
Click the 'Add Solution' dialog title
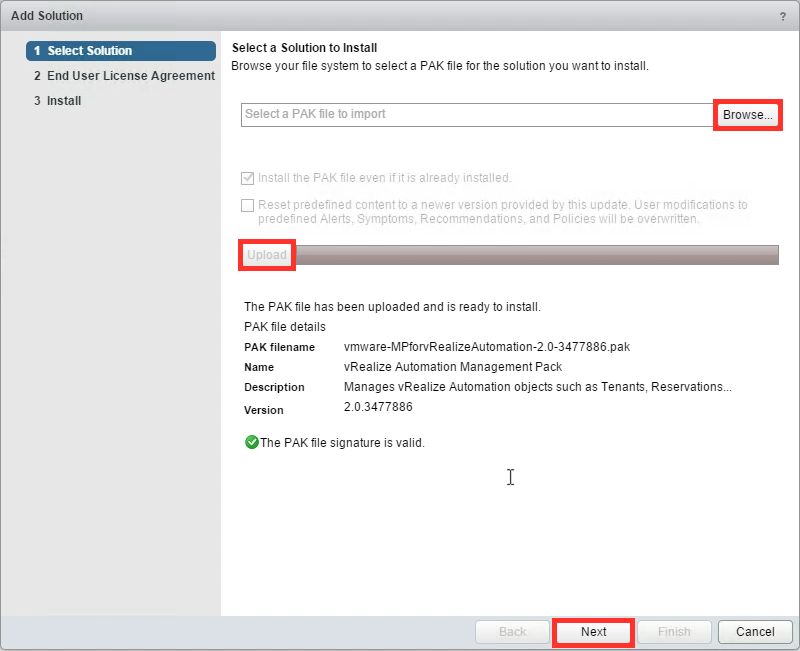[47, 16]
